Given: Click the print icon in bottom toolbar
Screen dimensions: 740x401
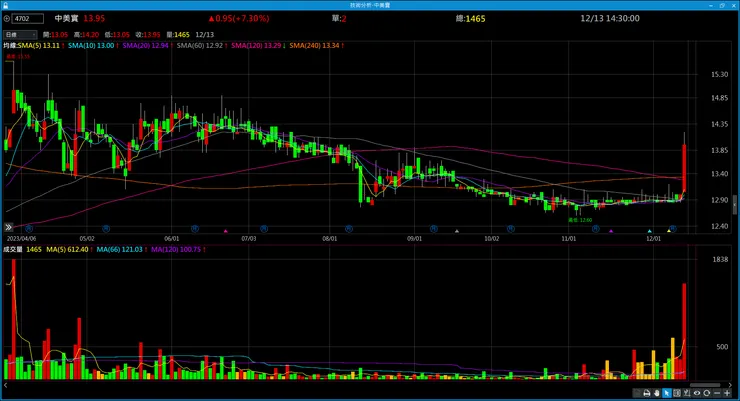Looking at the screenshot, I should click(647, 393).
